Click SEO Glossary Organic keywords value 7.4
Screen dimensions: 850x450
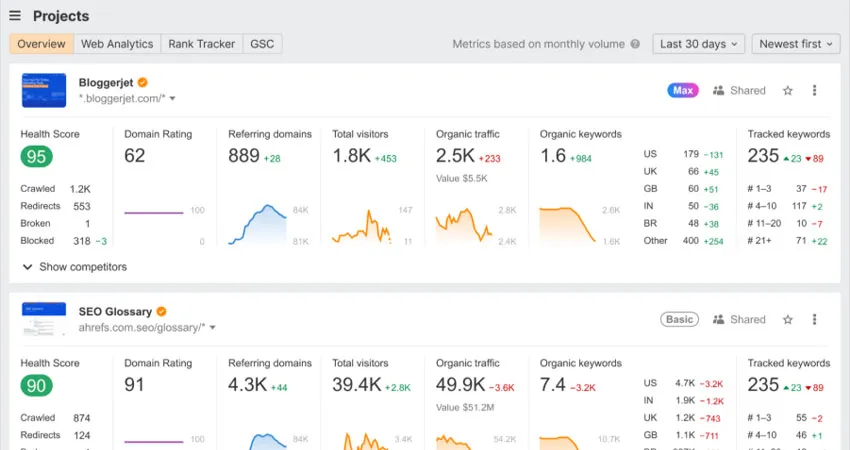pyautogui.click(x=552, y=384)
